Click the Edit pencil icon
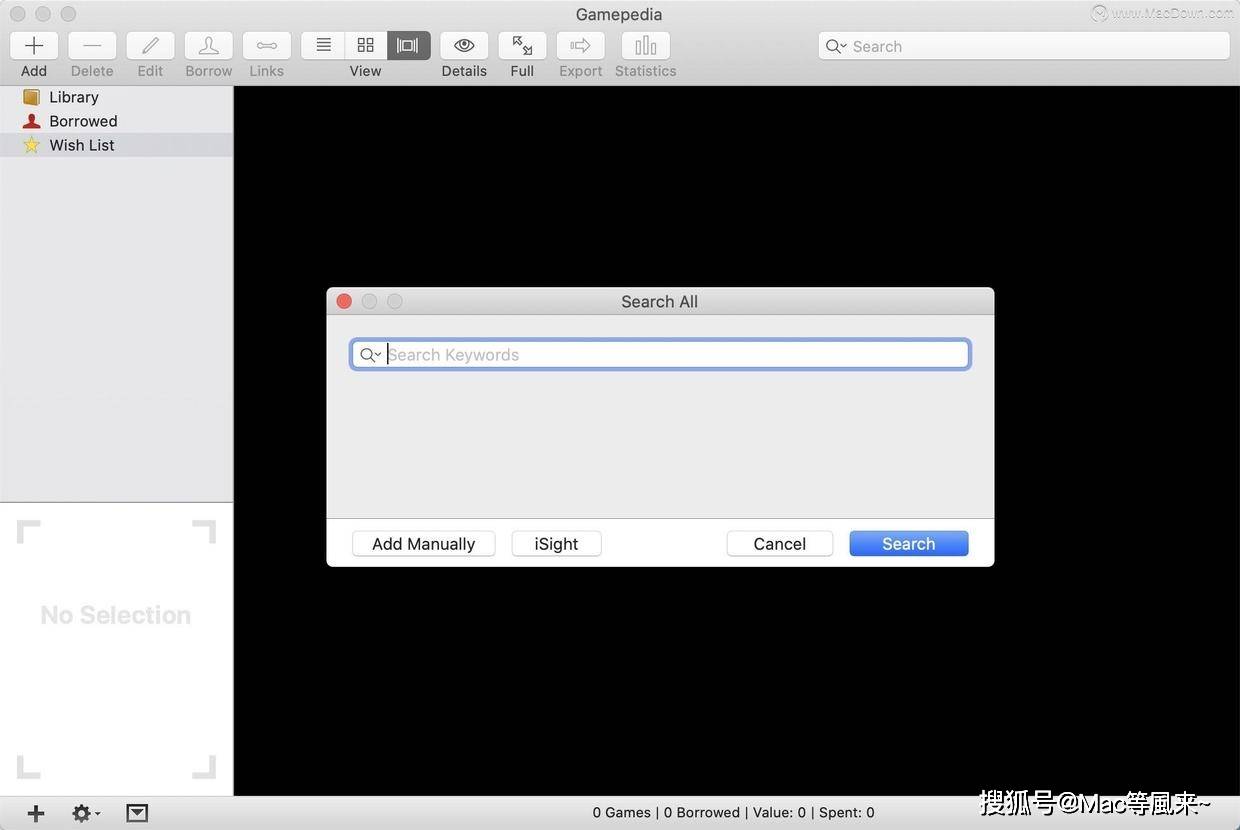Screen dimensions: 1240x830 point(150,46)
